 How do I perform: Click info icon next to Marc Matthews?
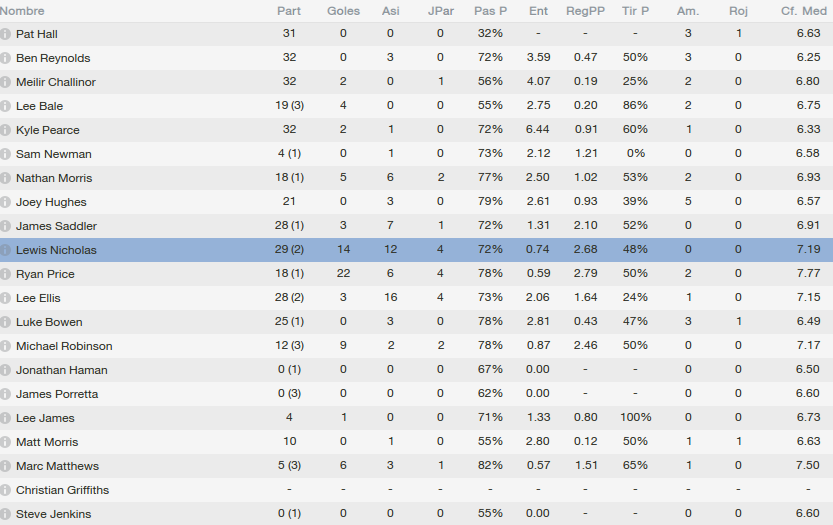6,466
